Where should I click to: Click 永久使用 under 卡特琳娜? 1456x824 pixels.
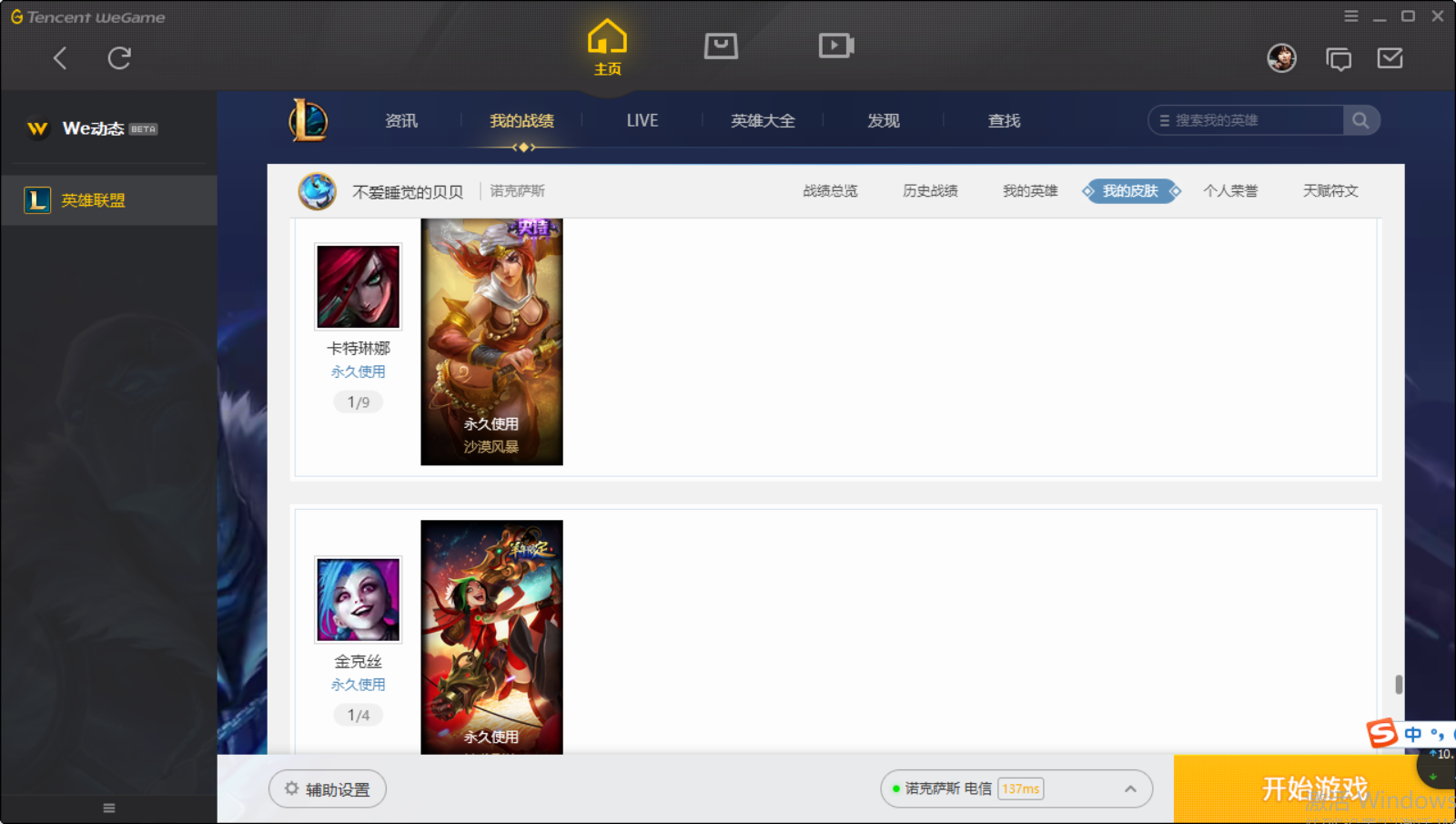[358, 371]
